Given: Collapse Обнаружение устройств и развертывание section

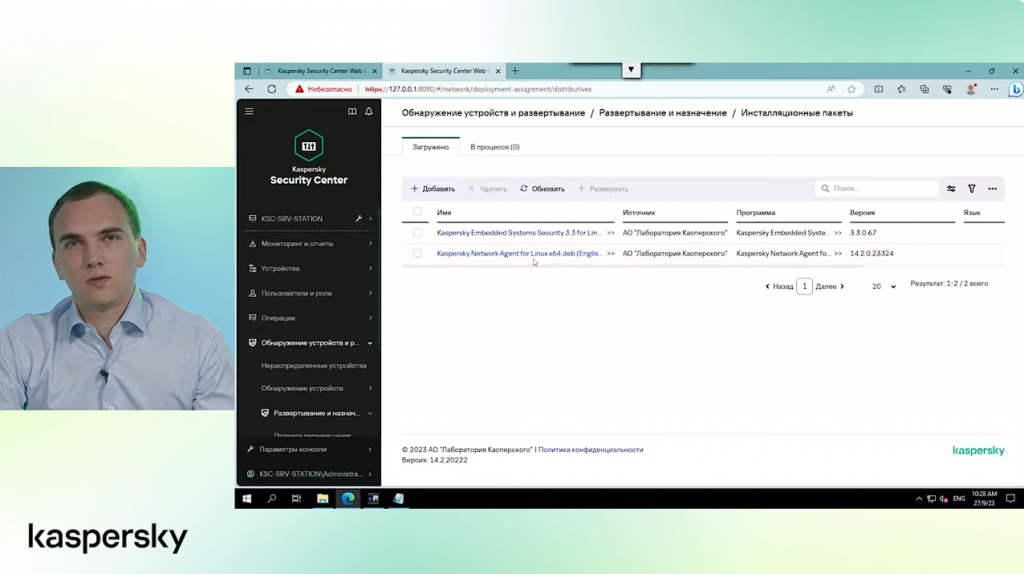Looking at the screenshot, I should click(310, 343).
